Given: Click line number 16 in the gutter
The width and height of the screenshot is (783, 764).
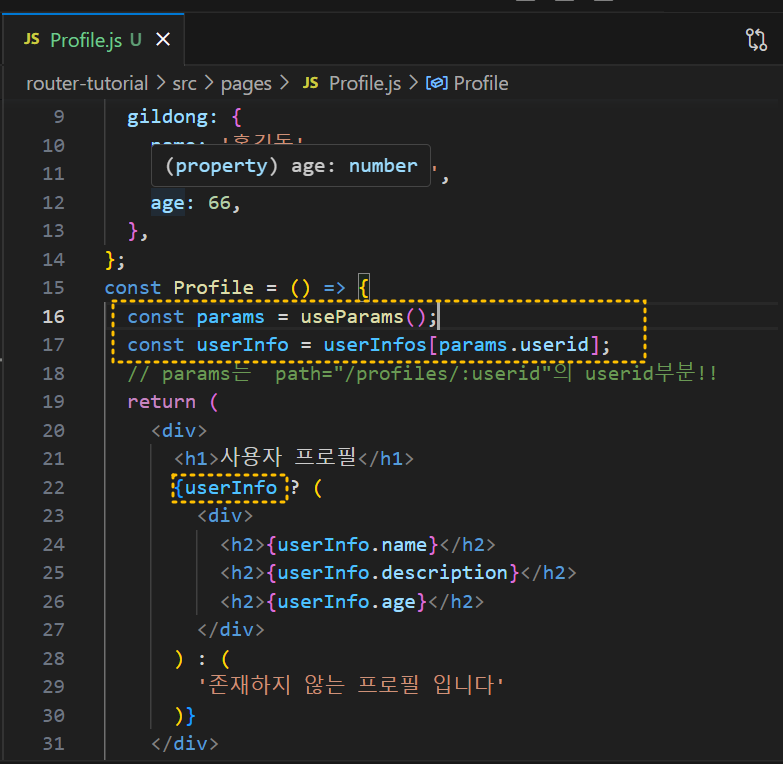Looking at the screenshot, I should 53,317.
